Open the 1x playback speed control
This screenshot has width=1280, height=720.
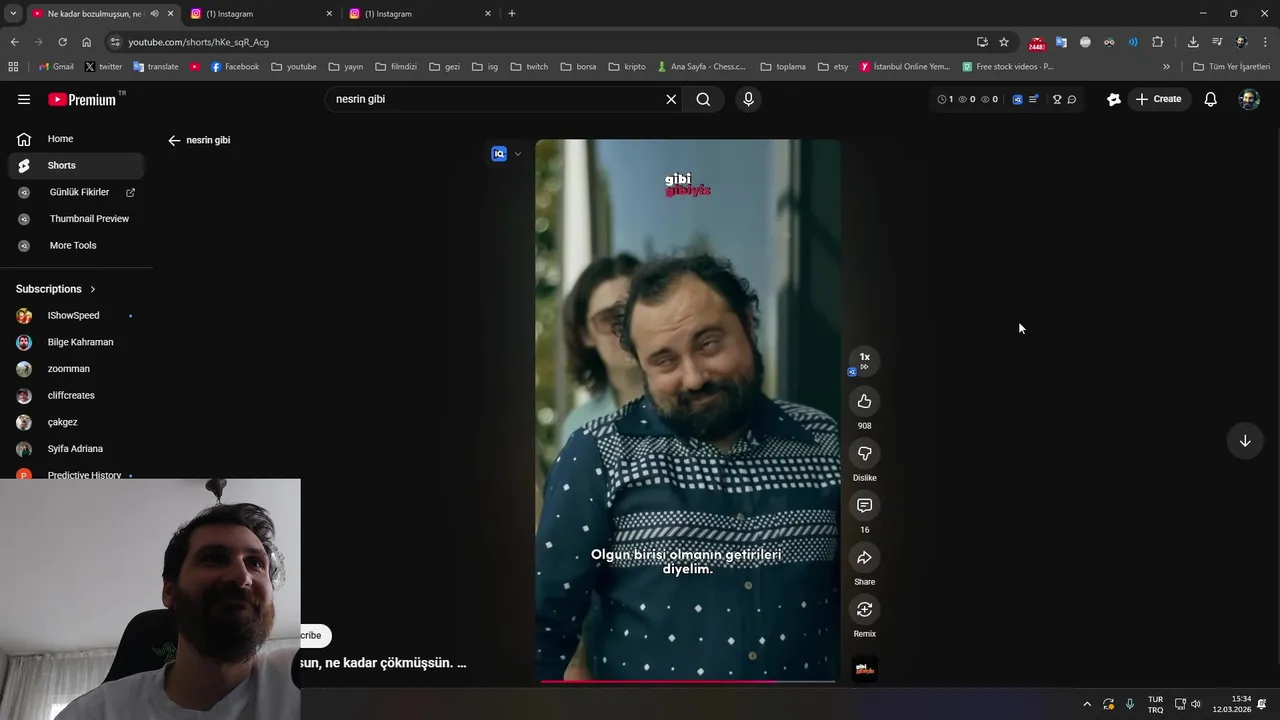tap(865, 360)
